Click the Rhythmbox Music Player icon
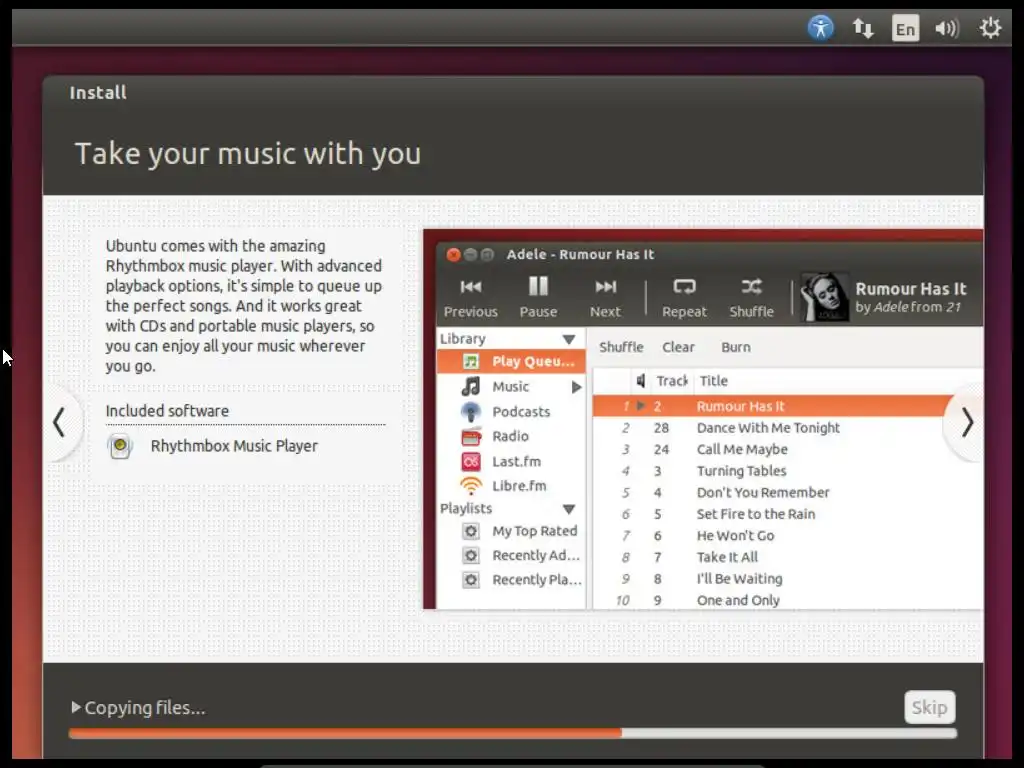The width and height of the screenshot is (1024, 768). [120, 446]
